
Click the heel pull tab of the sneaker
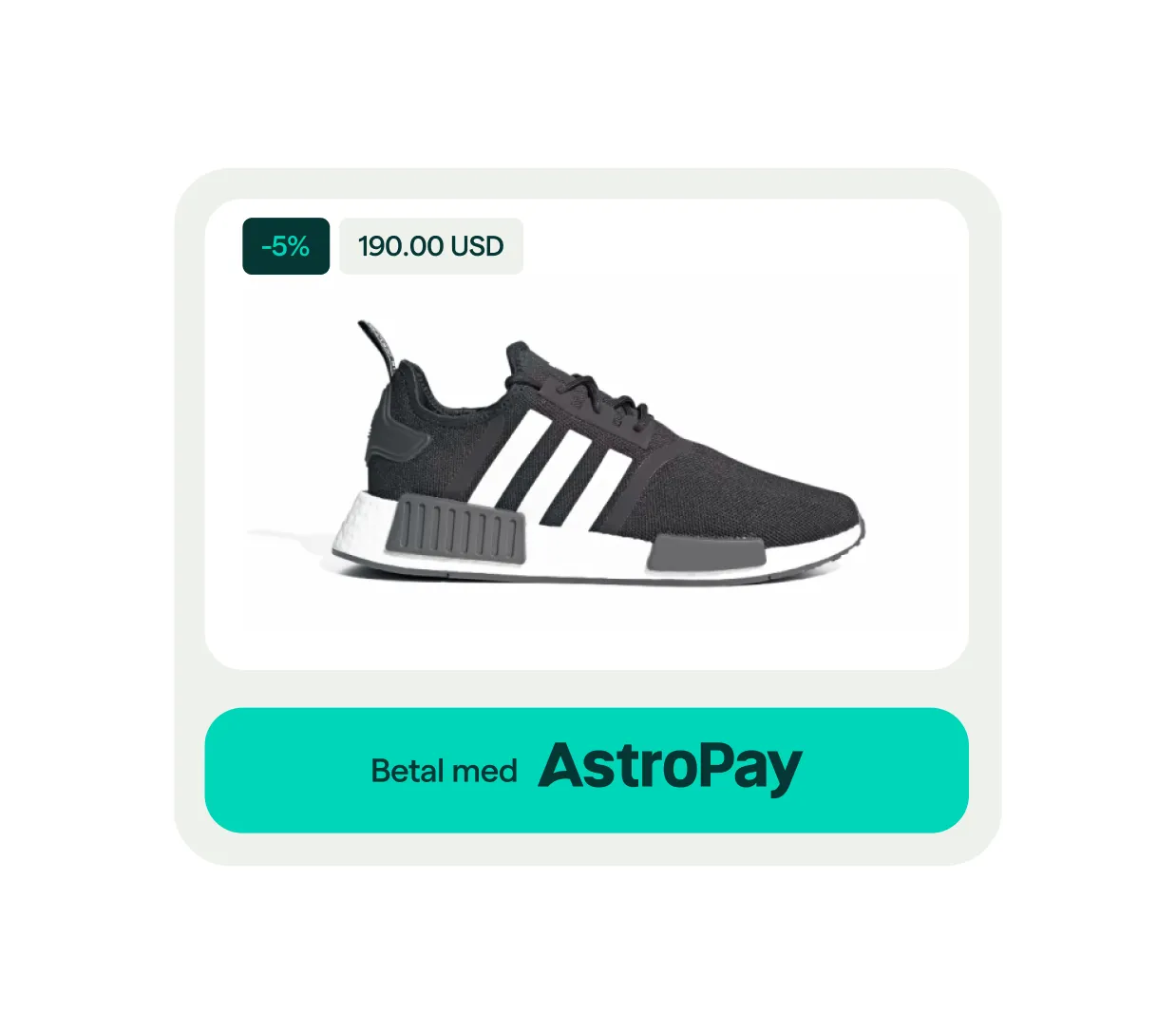(378, 347)
